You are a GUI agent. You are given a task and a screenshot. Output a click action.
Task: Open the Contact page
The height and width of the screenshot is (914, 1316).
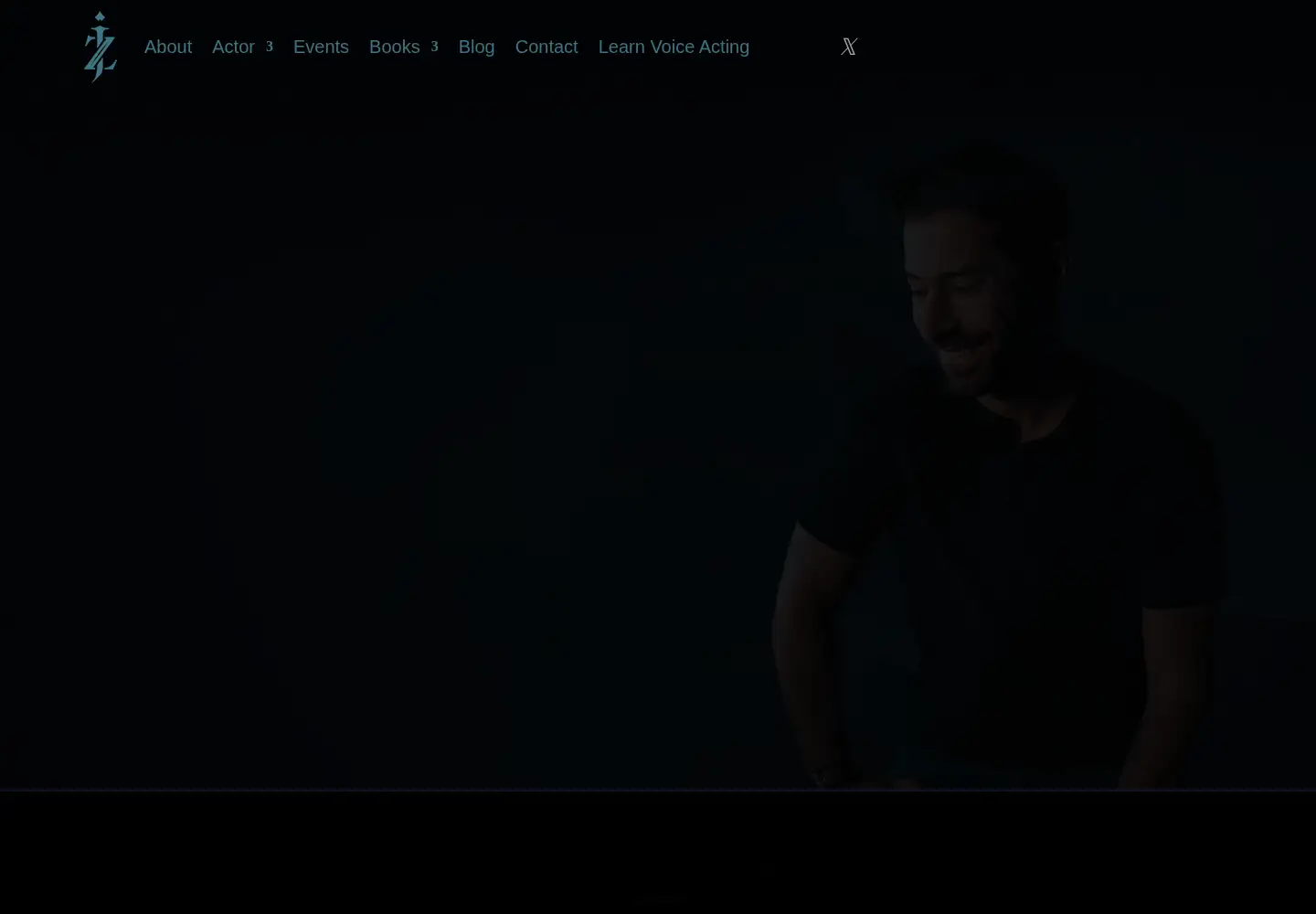(547, 47)
